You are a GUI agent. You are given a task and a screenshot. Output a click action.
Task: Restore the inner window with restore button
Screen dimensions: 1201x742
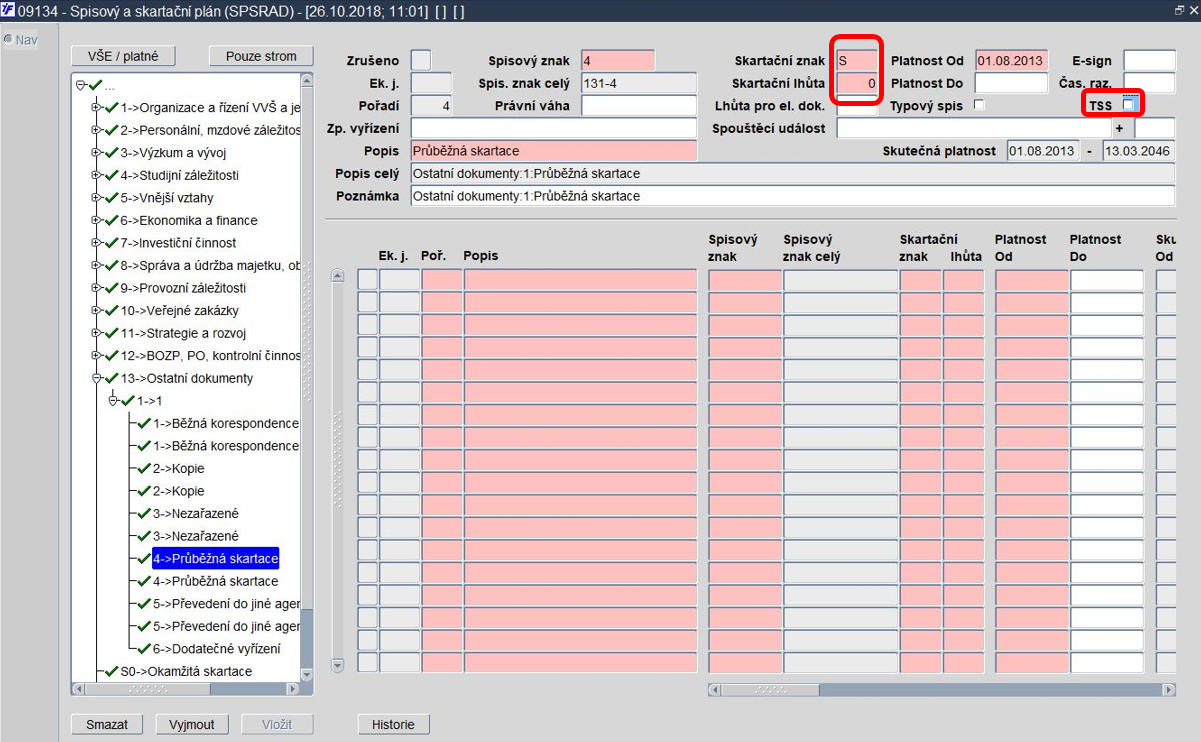coord(1180,10)
